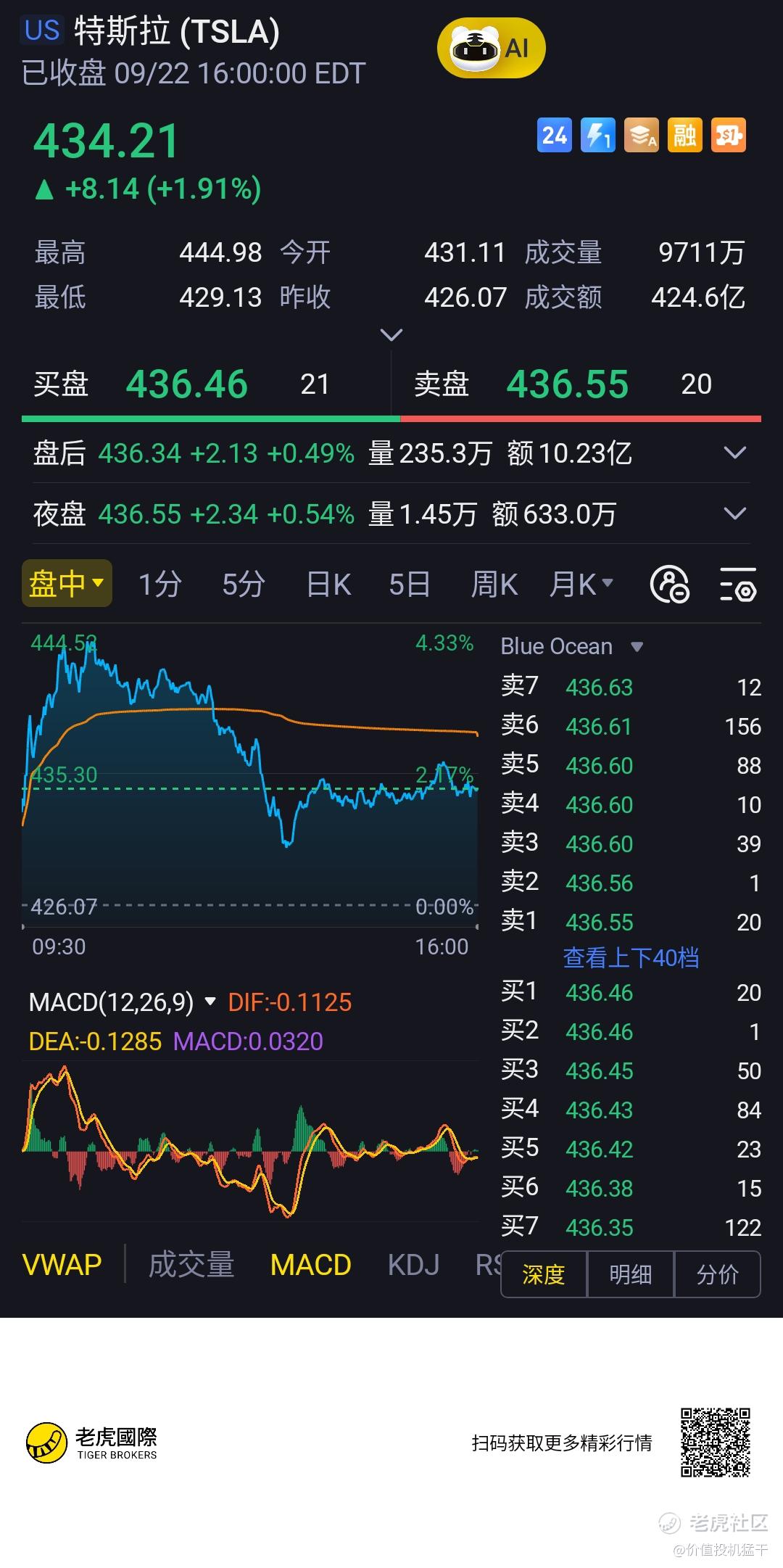The image size is (783, 1568).
Task: Open the Blue Ocean exchange dropdown
Action: [571, 646]
